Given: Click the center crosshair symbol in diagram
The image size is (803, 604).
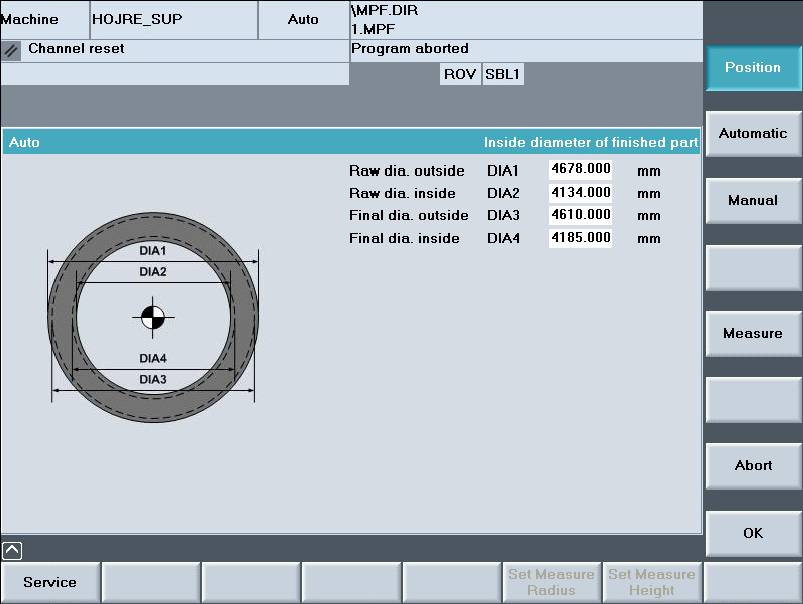Looking at the screenshot, I should (151, 317).
